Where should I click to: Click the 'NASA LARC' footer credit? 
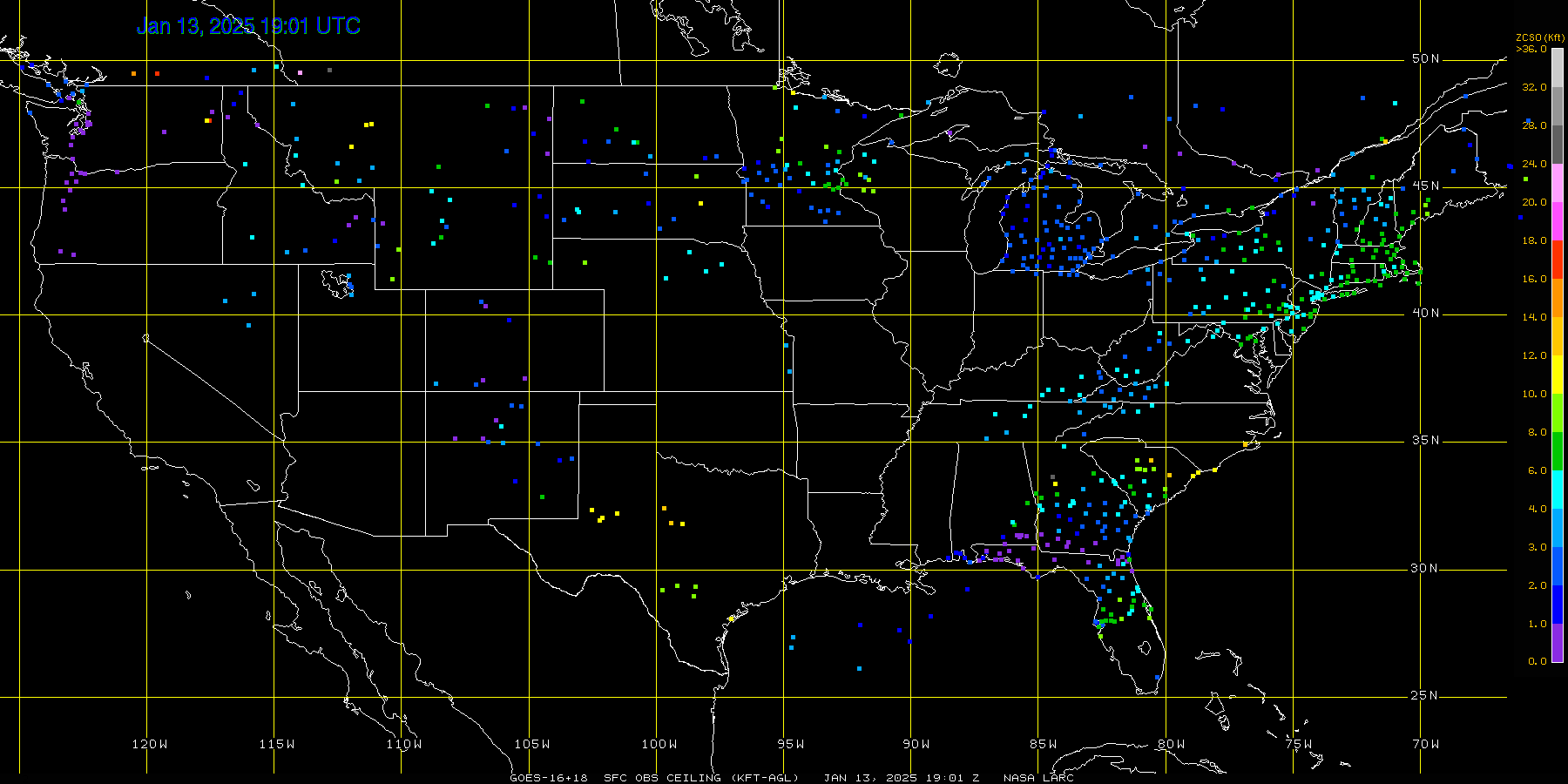1038,778
